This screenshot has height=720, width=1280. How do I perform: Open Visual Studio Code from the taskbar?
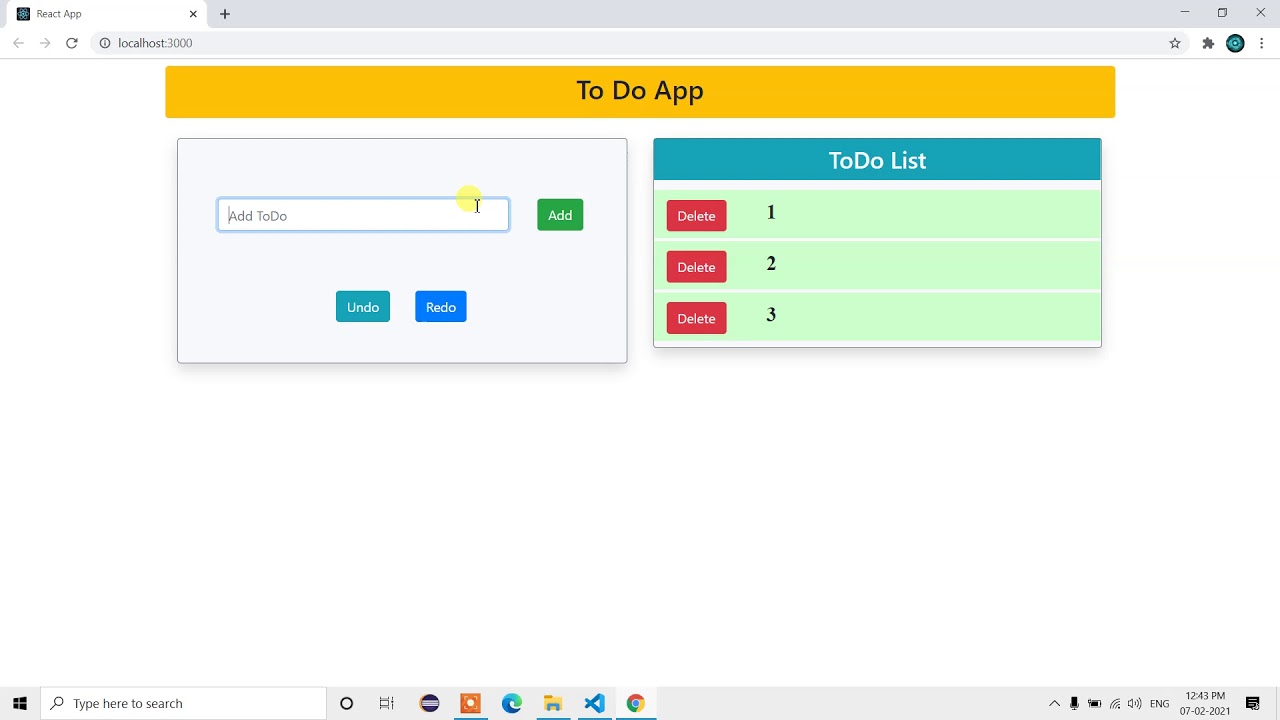click(x=594, y=703)
